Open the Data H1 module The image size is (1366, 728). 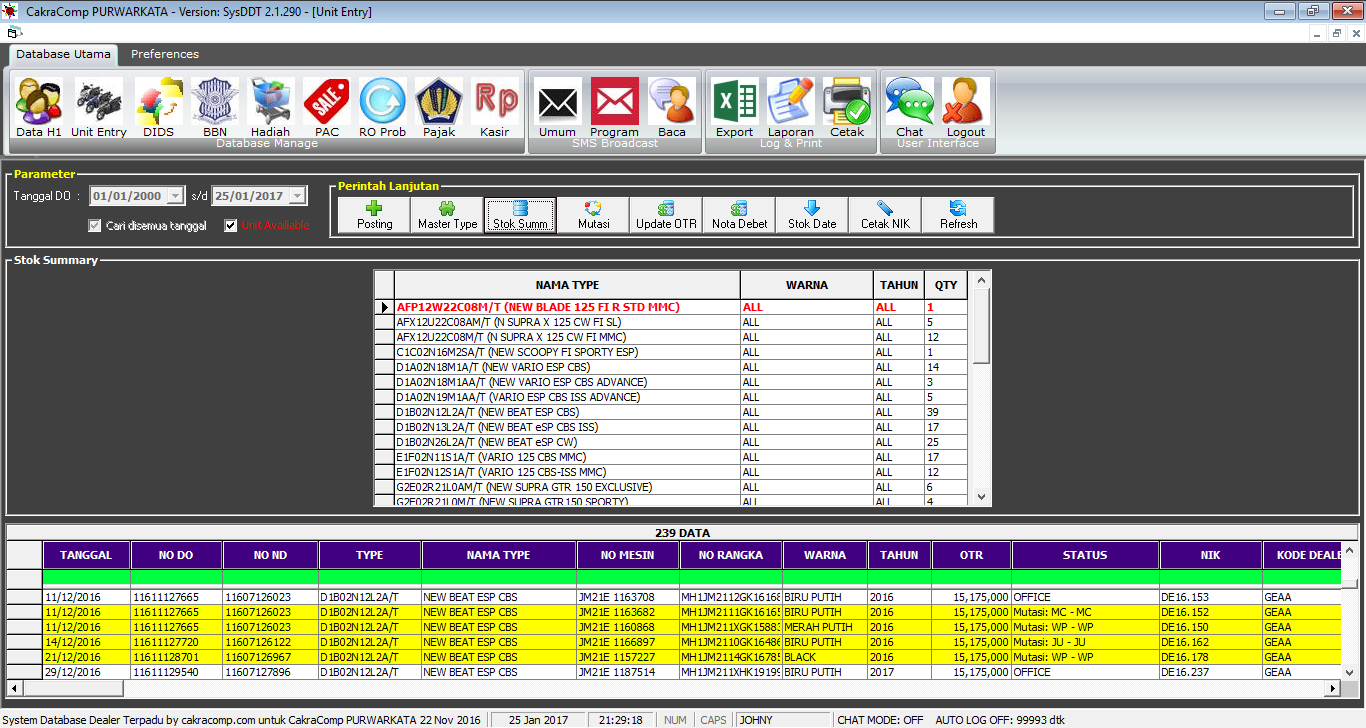[39, 106]
